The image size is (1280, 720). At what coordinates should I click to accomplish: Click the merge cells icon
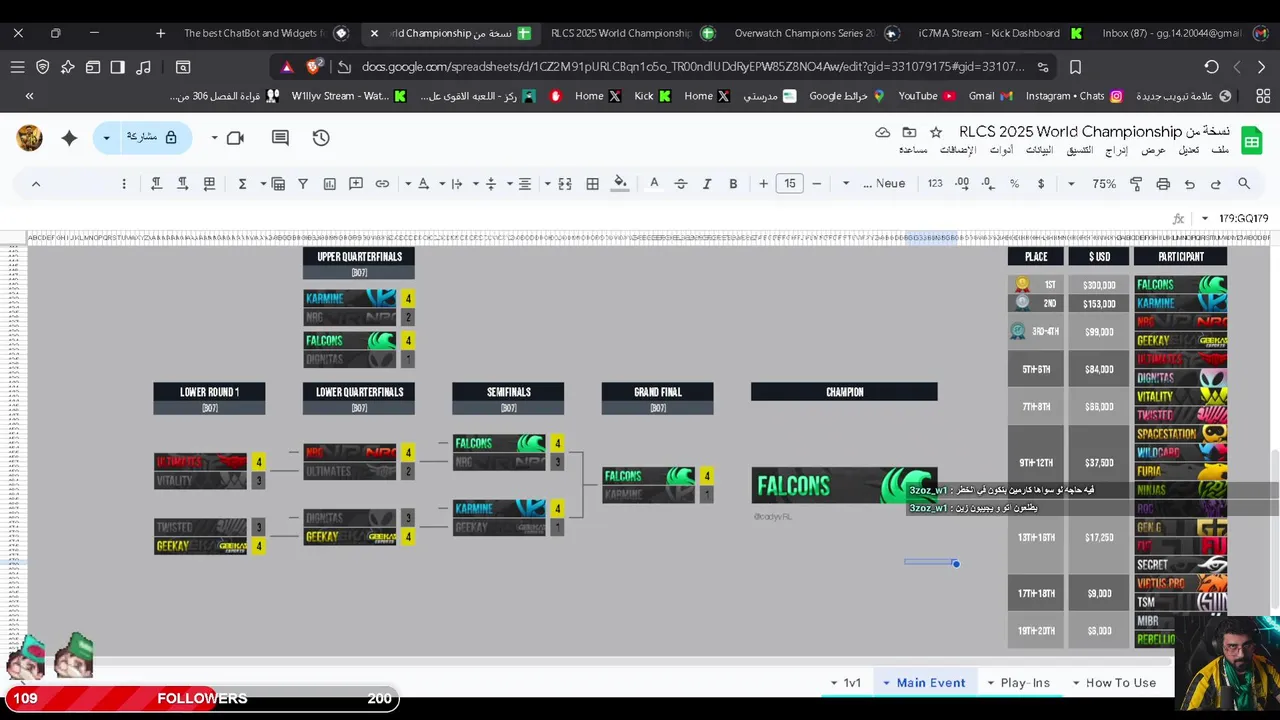tap(565, 184)
